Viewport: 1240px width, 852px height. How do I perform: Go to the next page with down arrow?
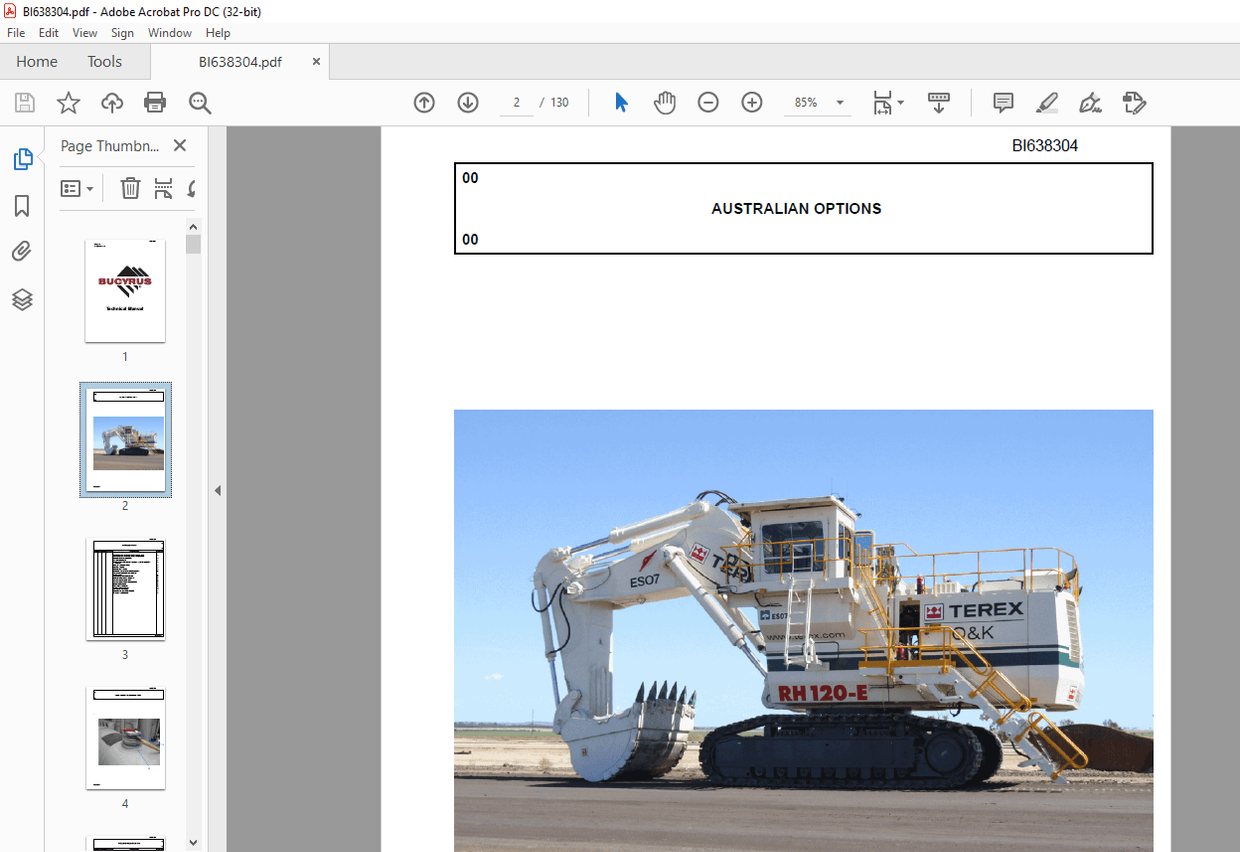(x=467, y=102)
